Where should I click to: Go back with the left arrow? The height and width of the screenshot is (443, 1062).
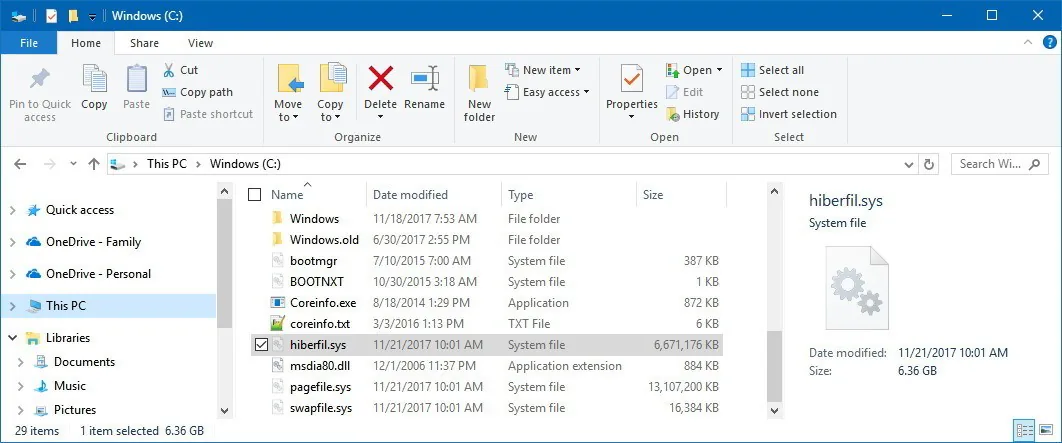20,164
